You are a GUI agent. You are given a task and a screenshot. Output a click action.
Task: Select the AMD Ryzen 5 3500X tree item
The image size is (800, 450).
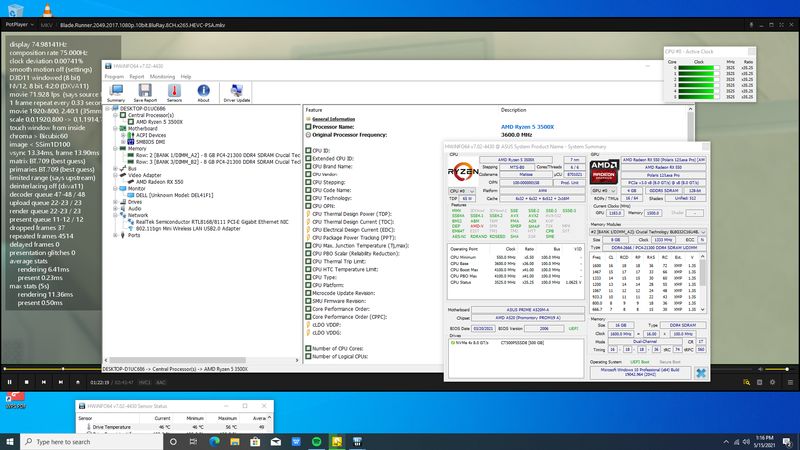(x=159, y=122)
